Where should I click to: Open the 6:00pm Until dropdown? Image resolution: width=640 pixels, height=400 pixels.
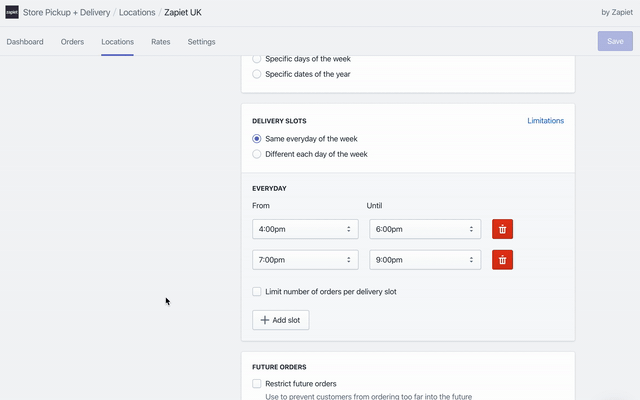tap(424, 229)
